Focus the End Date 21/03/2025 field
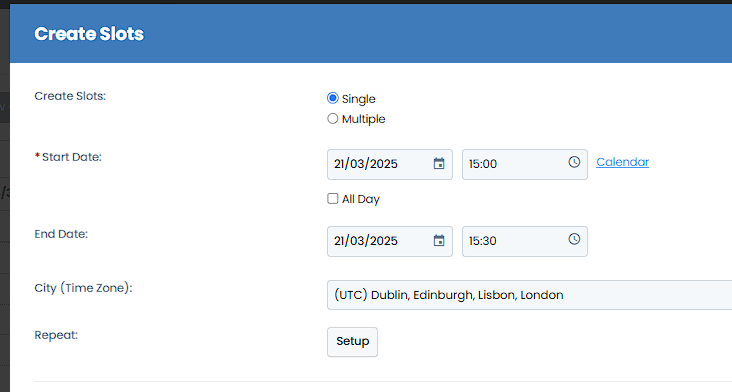The height and width of the screenshot is (392, 732). pyautogui.click(x=390, y=241)
